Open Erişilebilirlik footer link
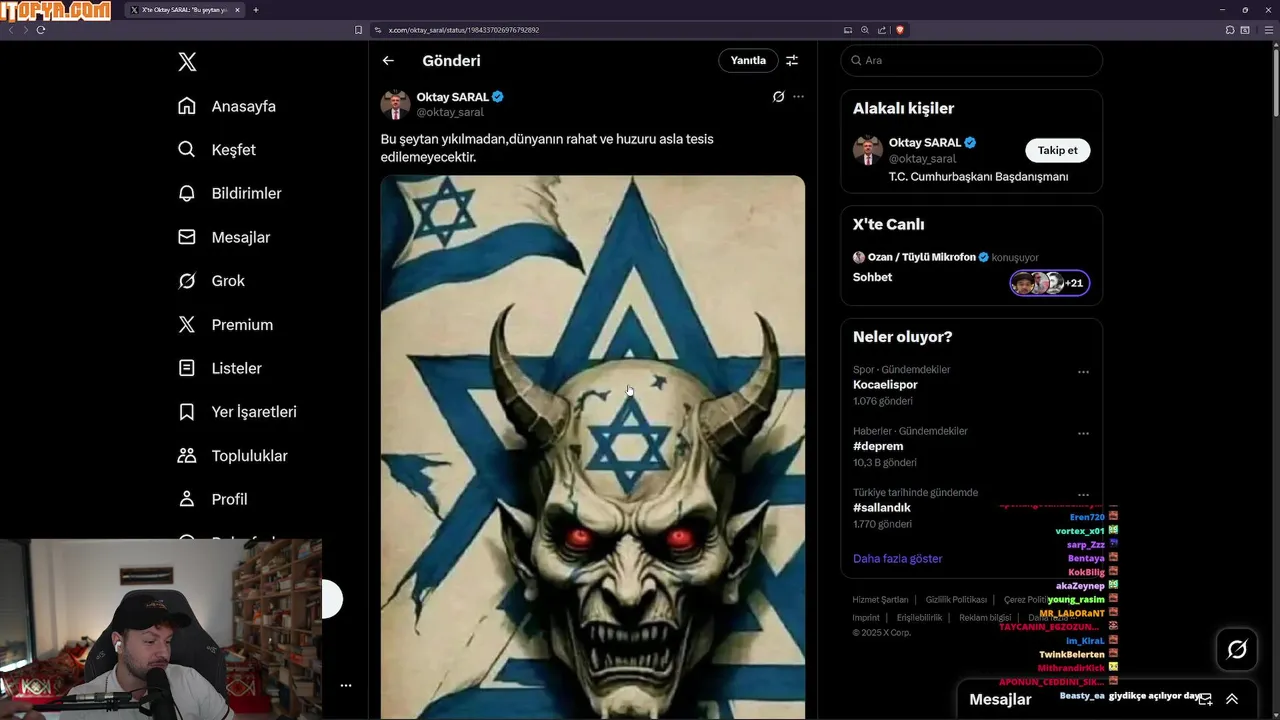 pos(919,618)
